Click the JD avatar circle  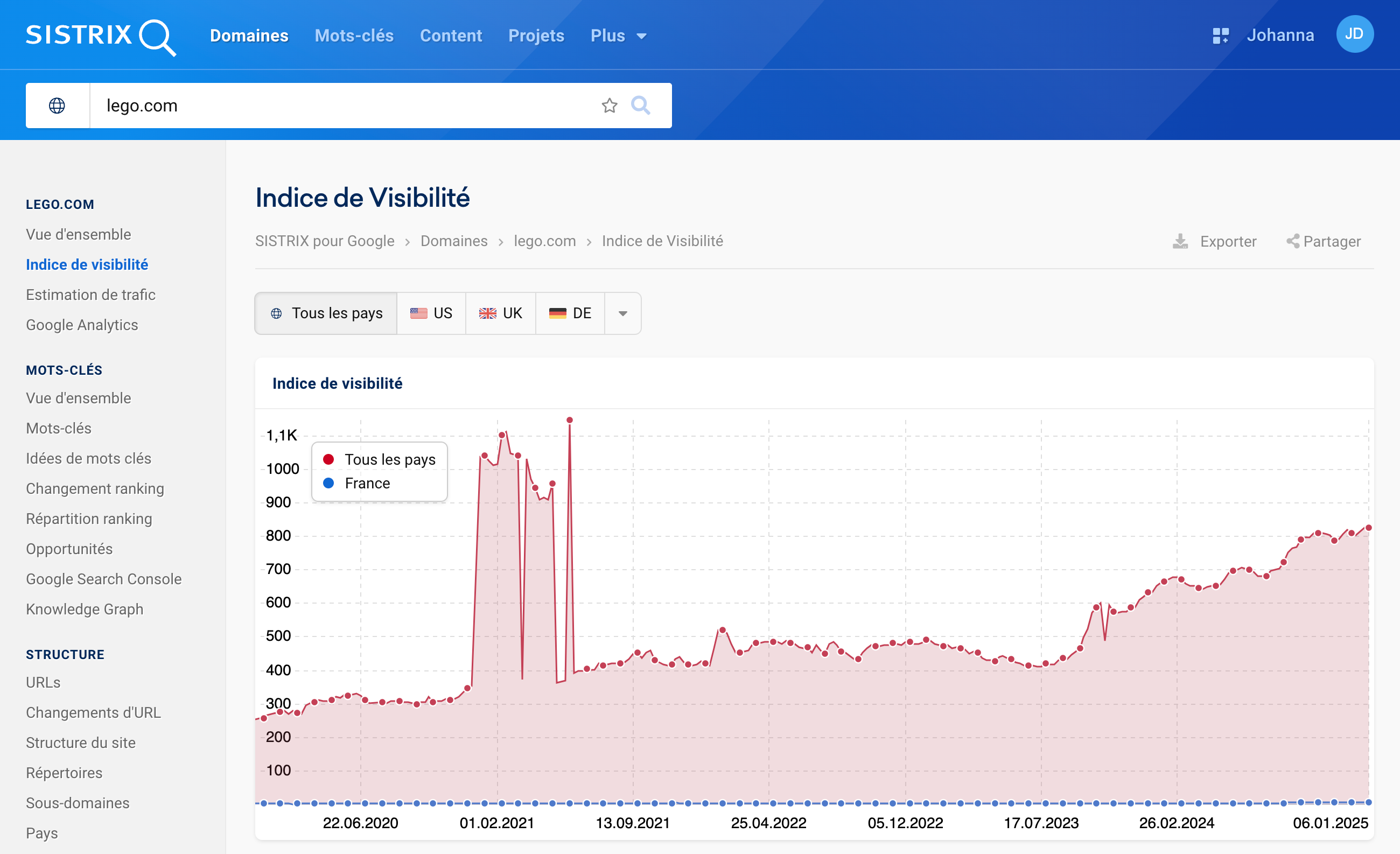click(1355, 34)
